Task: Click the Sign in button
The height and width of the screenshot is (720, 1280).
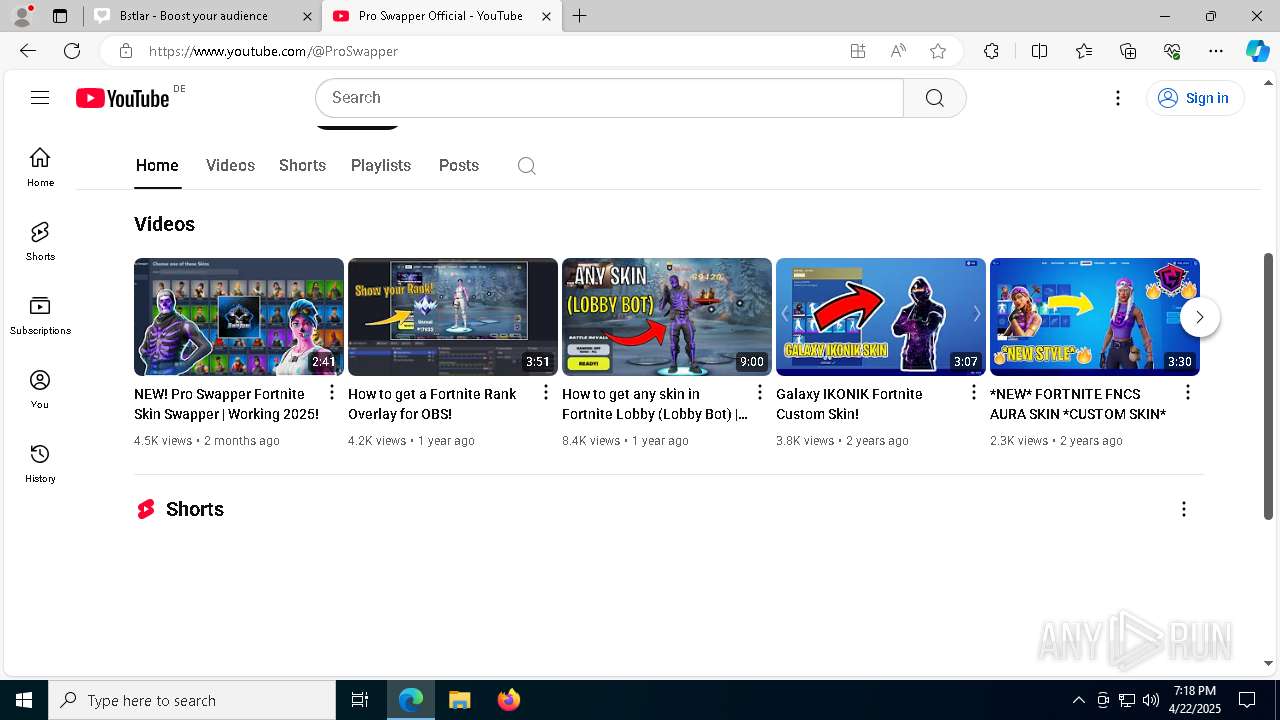Action: tap(1194, 98)
